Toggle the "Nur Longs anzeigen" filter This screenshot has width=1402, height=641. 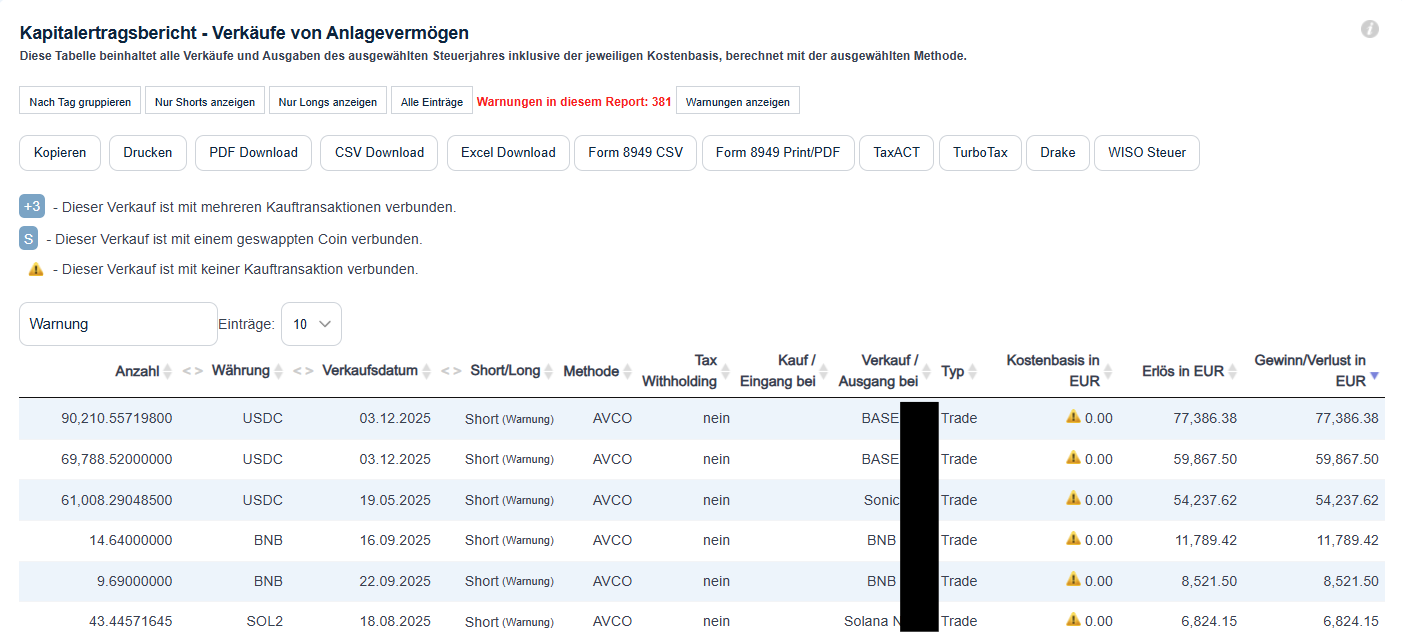pos(327,100)
